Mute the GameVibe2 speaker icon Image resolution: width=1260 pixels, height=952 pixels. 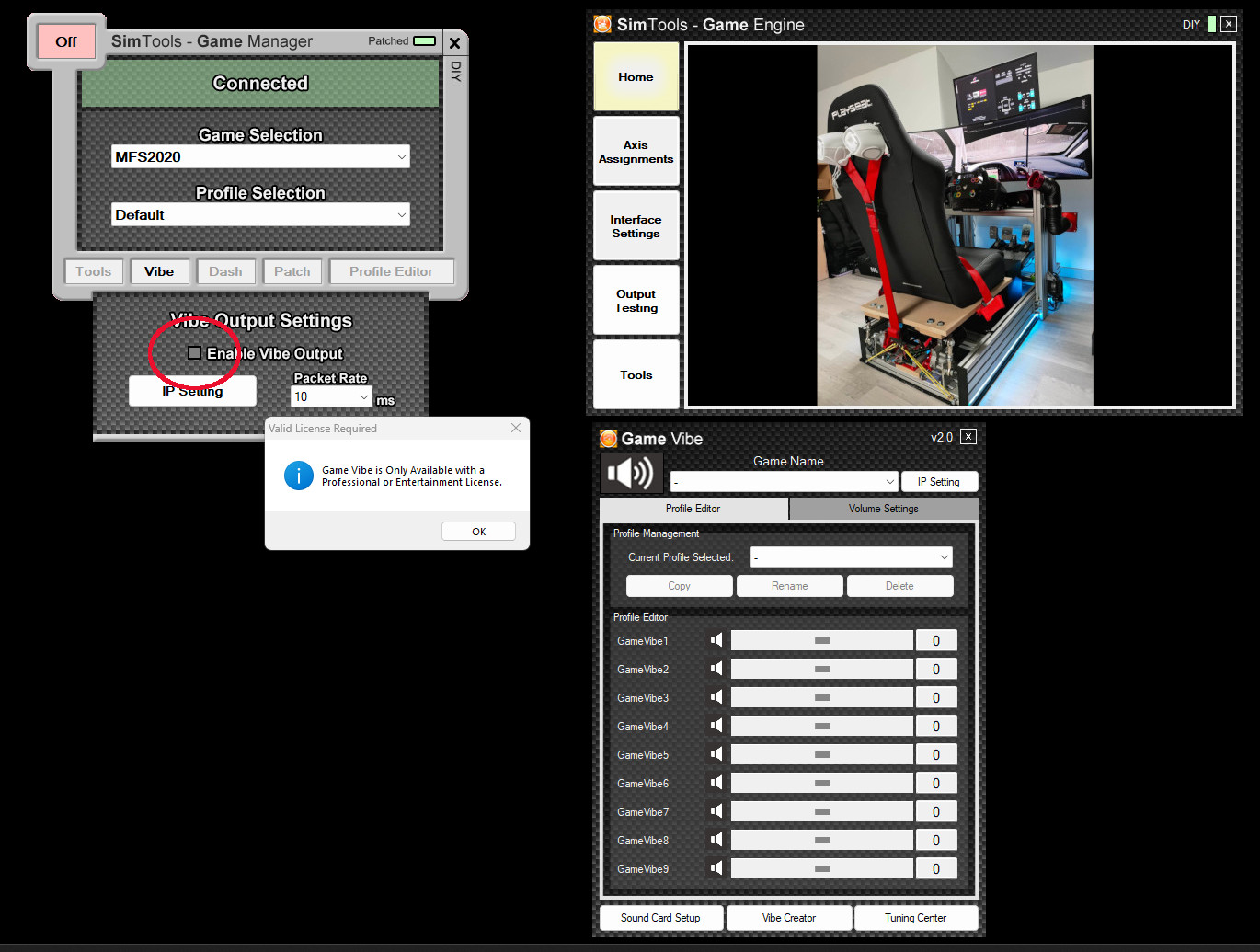click(716, 669)
